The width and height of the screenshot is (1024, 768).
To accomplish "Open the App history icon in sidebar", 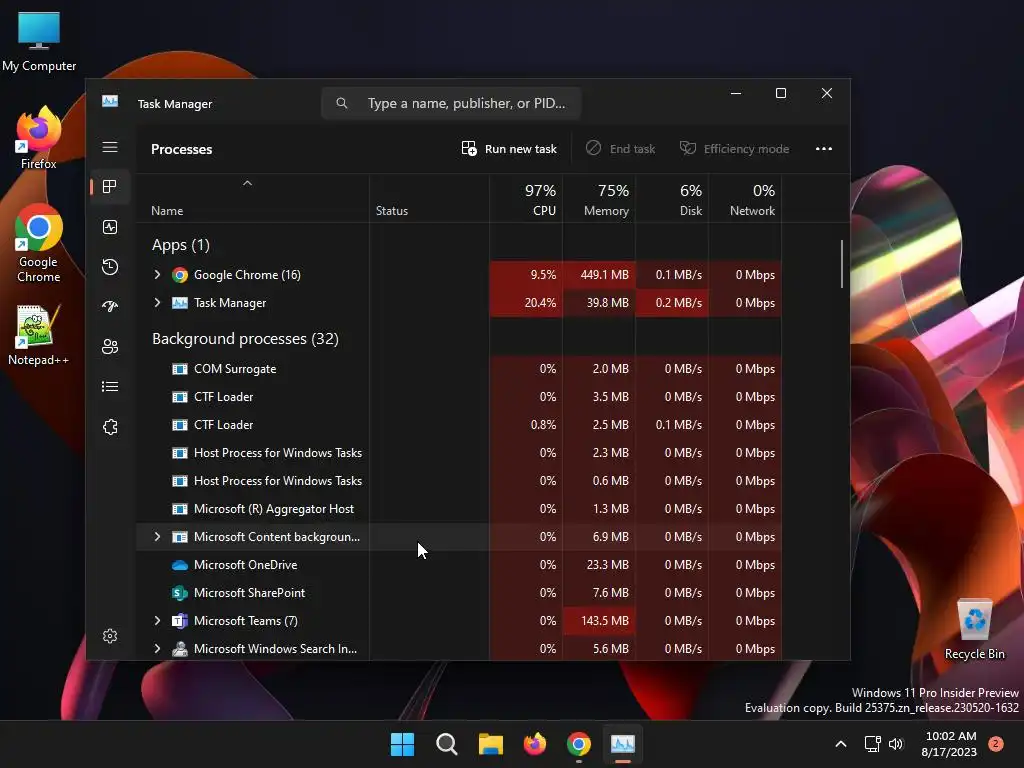I will coord(110,267).
